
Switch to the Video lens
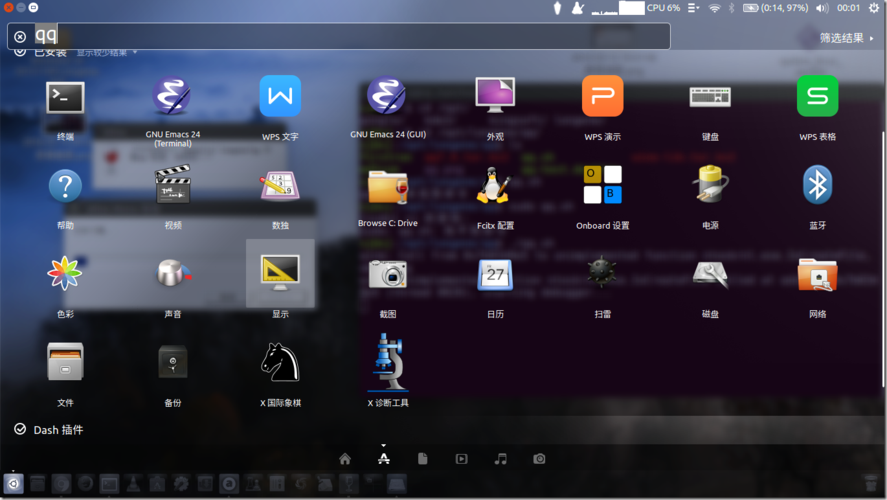(462, 459)
